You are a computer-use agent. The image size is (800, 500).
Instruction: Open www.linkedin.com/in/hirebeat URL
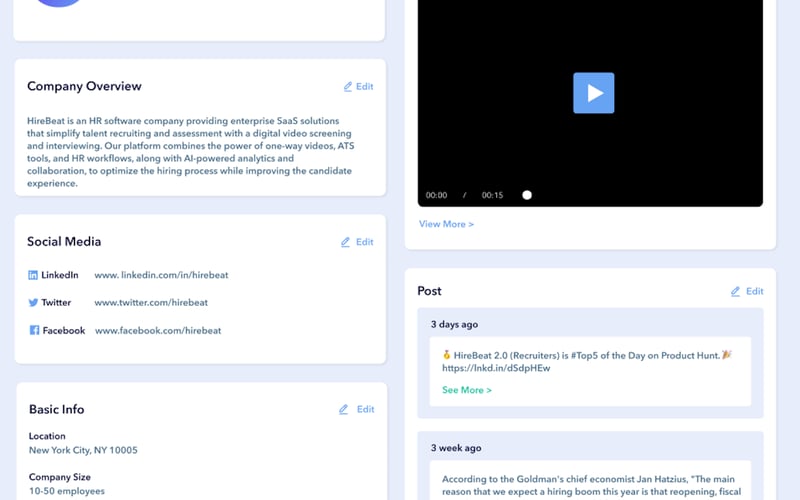(x=161, y=275)
